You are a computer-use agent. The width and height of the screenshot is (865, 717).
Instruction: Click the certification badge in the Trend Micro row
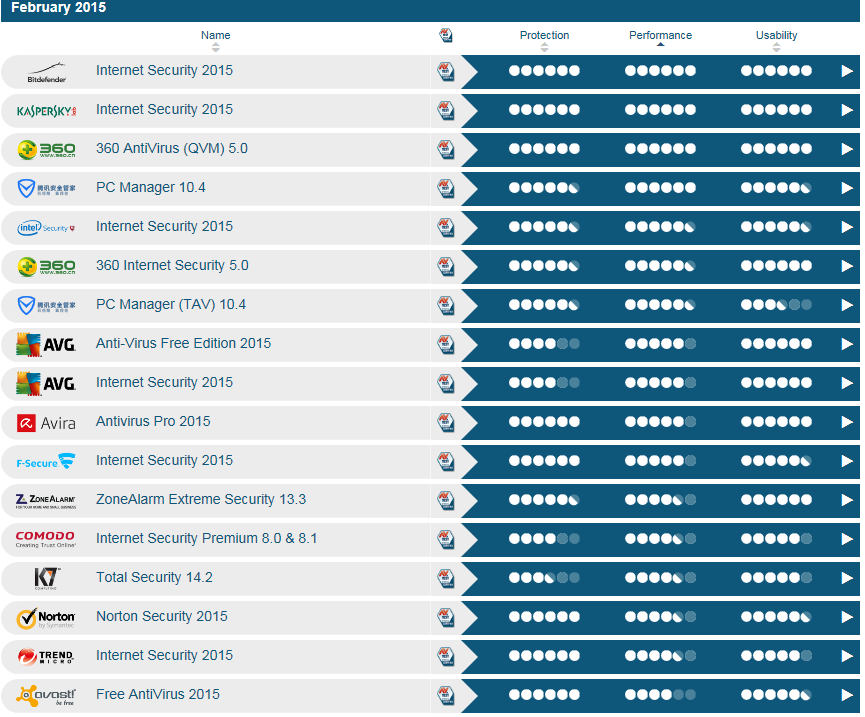coord(446,656)
